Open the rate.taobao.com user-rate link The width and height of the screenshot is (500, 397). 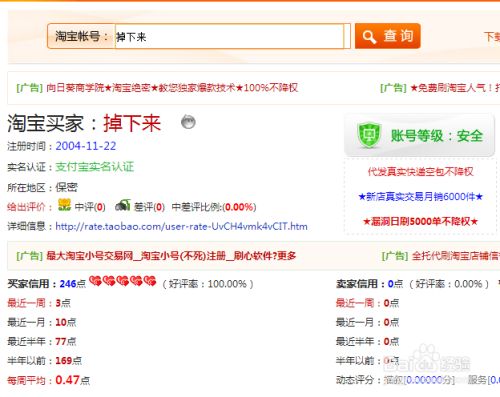tap(181, 227)
